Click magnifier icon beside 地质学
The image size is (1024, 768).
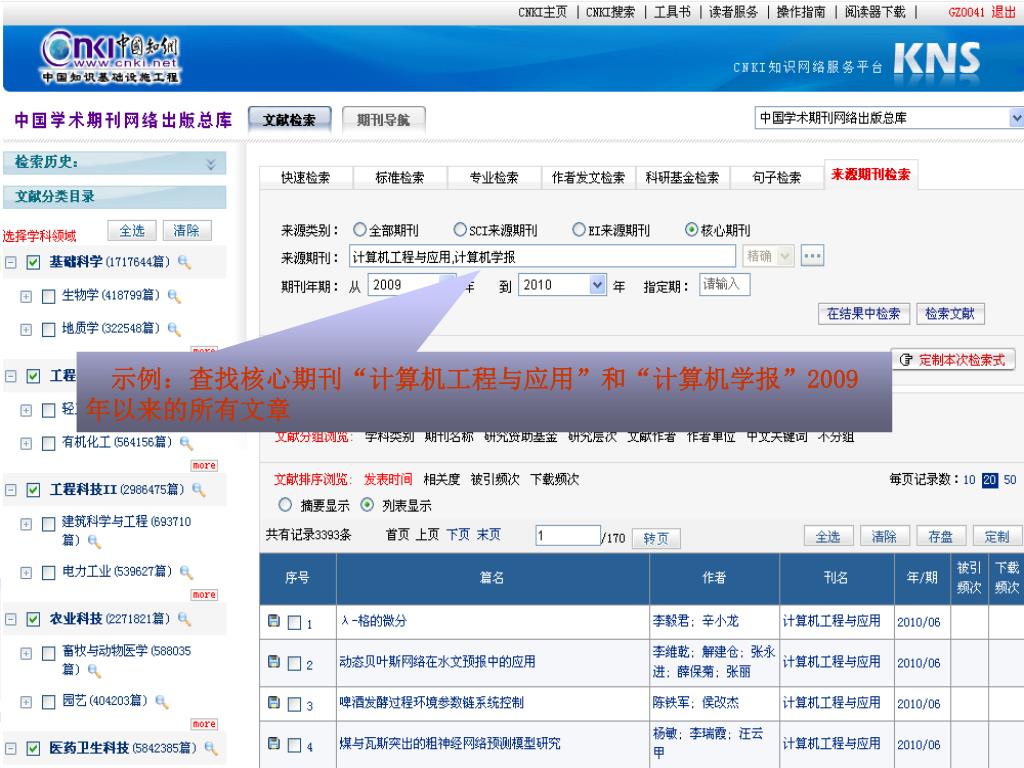174,328
